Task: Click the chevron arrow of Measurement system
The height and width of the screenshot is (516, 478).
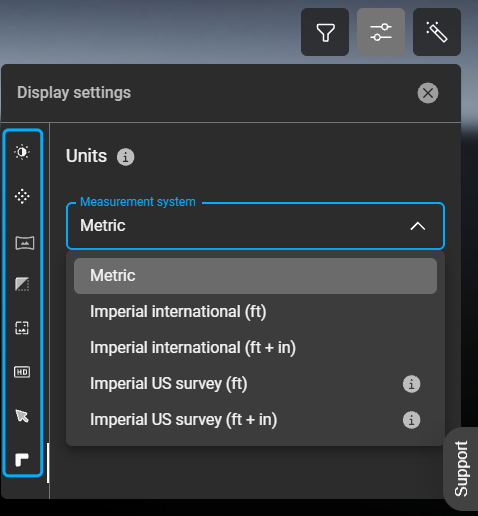Action: click(x=418, y=226)
